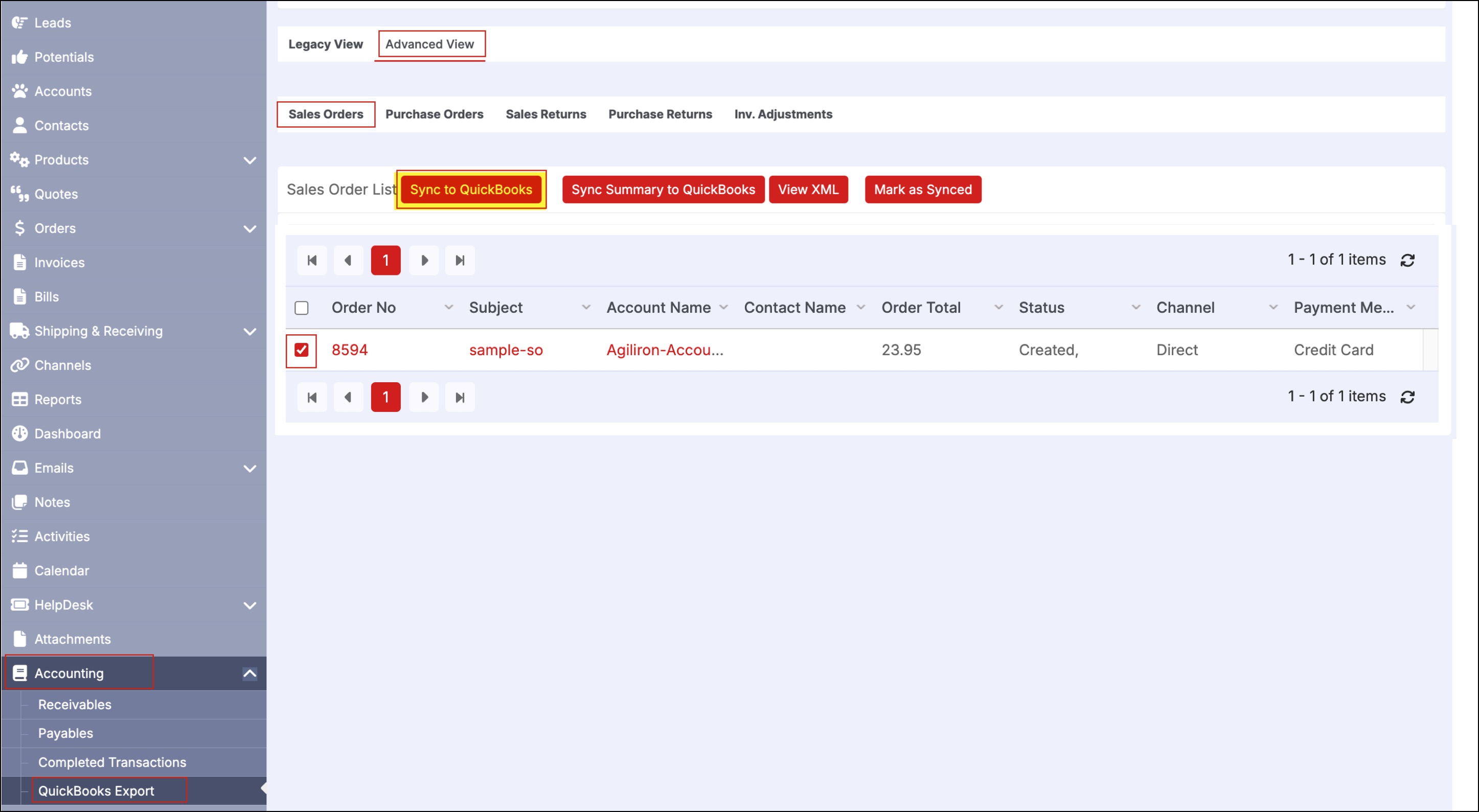Screen dimensions: 1479x812
Task: Open the Order No column dropdown
Action: 448,308
